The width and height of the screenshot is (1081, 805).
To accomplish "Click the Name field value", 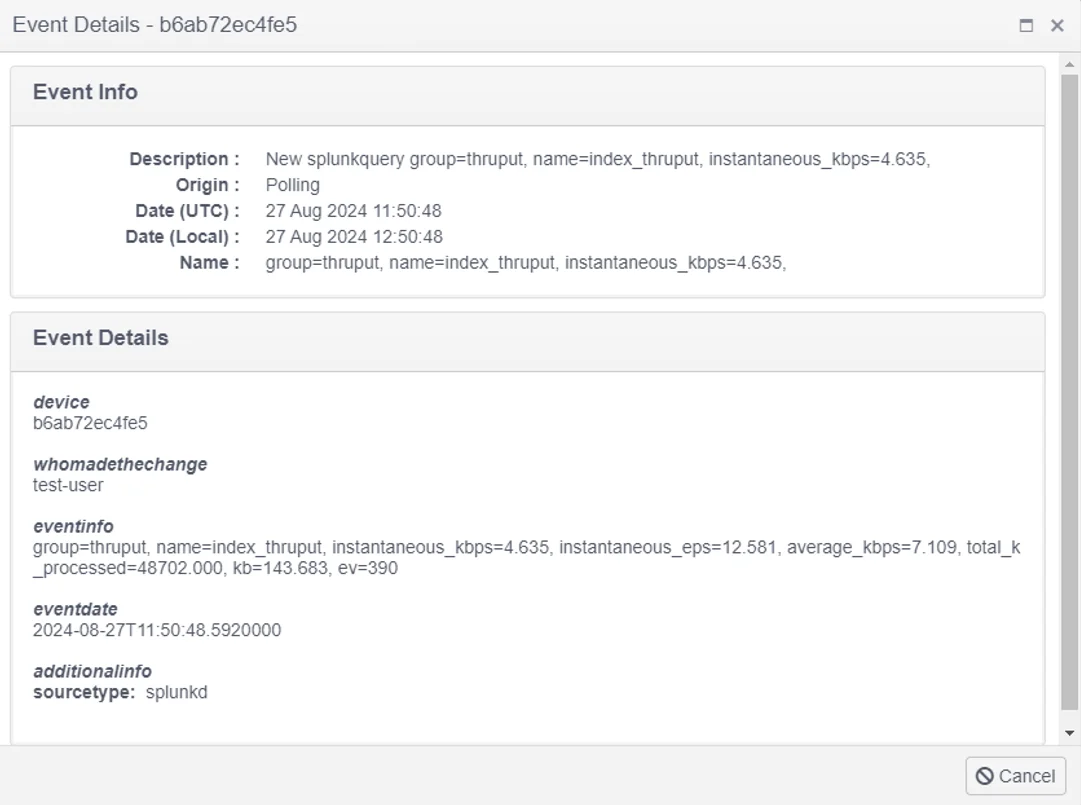I will [x=526, y=263].
